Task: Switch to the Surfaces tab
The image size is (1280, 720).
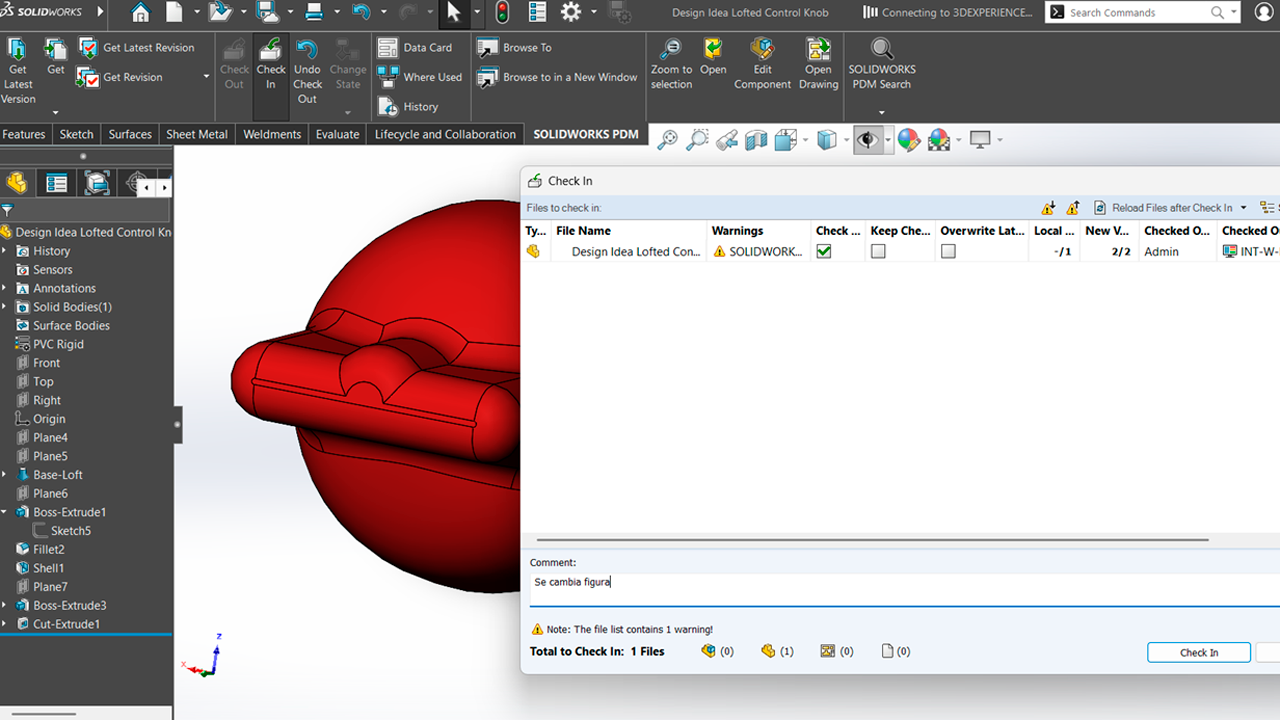Action: (x=130, y=134)
